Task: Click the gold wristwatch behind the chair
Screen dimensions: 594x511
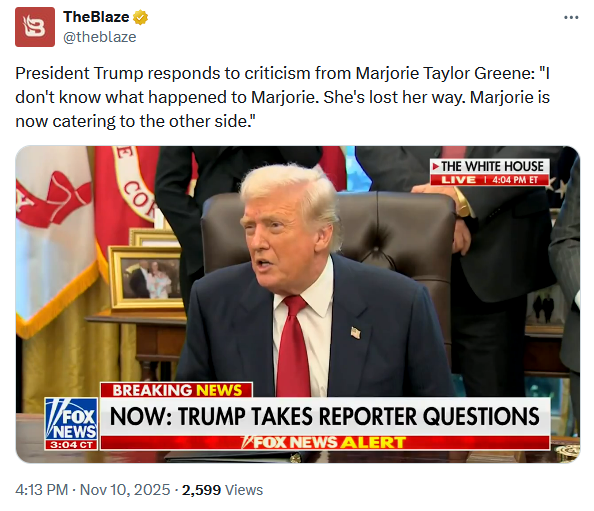Action: [x=462, y=204]
